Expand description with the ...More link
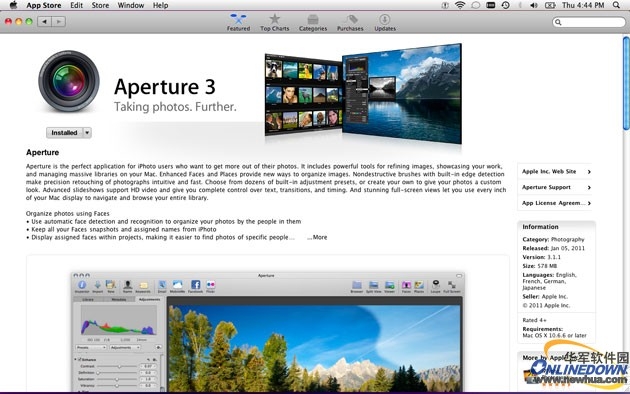 [317, 237]
